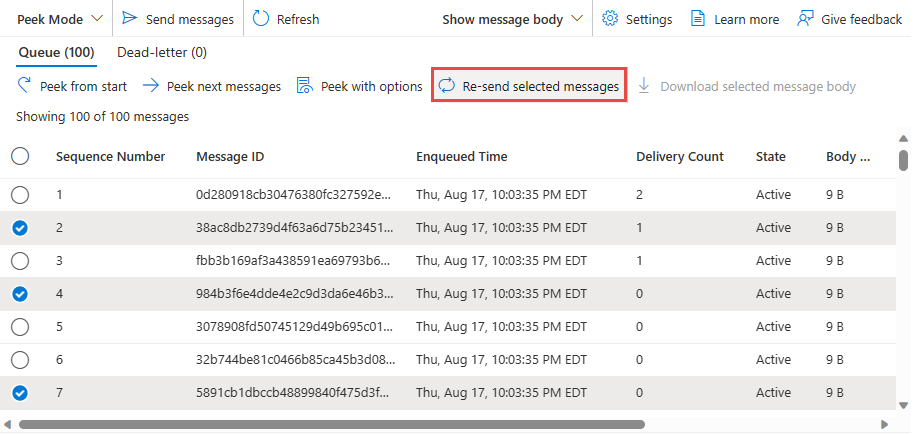Toggle the select-all circle in the header
This screenshot has height=434, width=921.
[20, 156]
